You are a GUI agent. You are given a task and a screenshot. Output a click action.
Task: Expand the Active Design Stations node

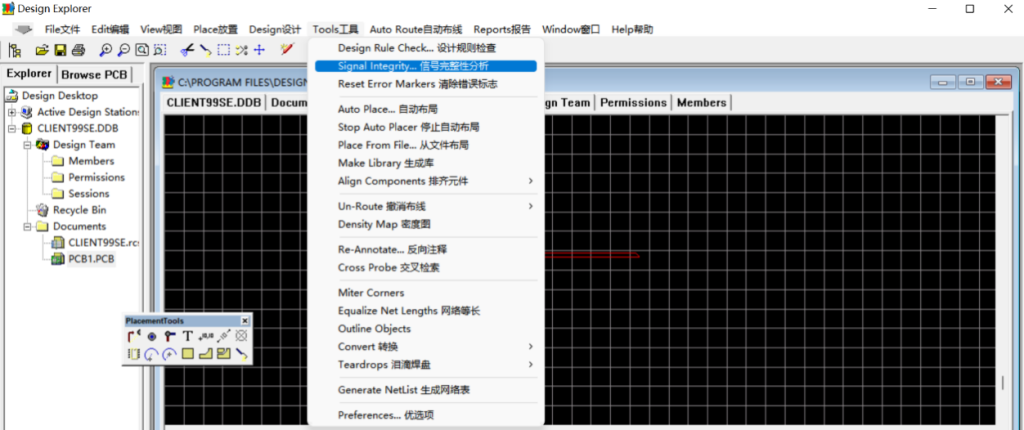13,112
